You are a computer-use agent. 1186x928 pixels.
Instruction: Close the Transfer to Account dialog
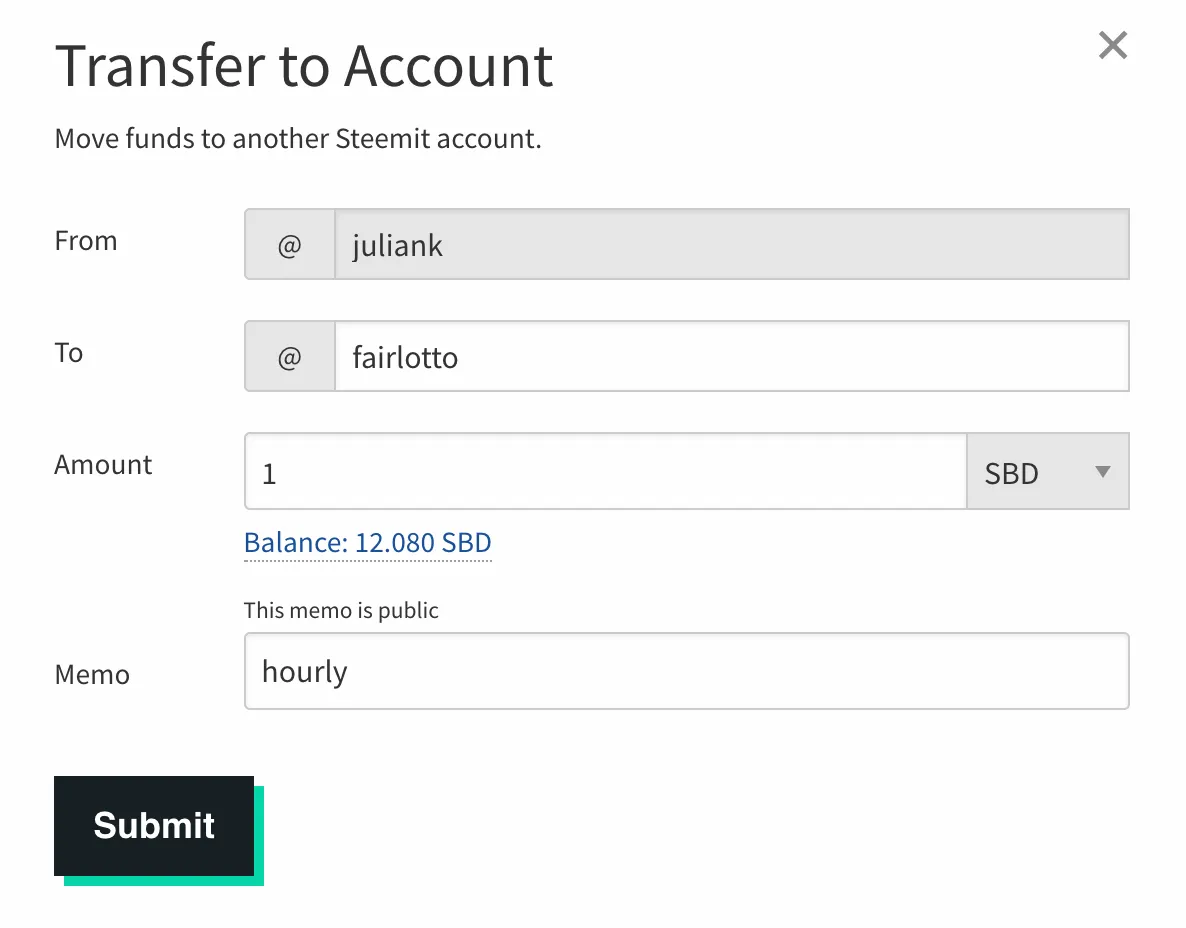click(x=1112, y=45)
